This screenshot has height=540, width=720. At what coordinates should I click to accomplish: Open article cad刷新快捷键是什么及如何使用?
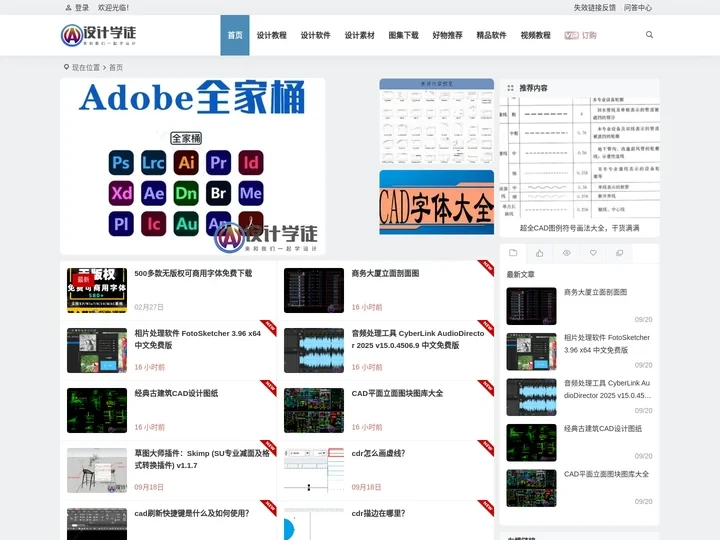point(192,513)
